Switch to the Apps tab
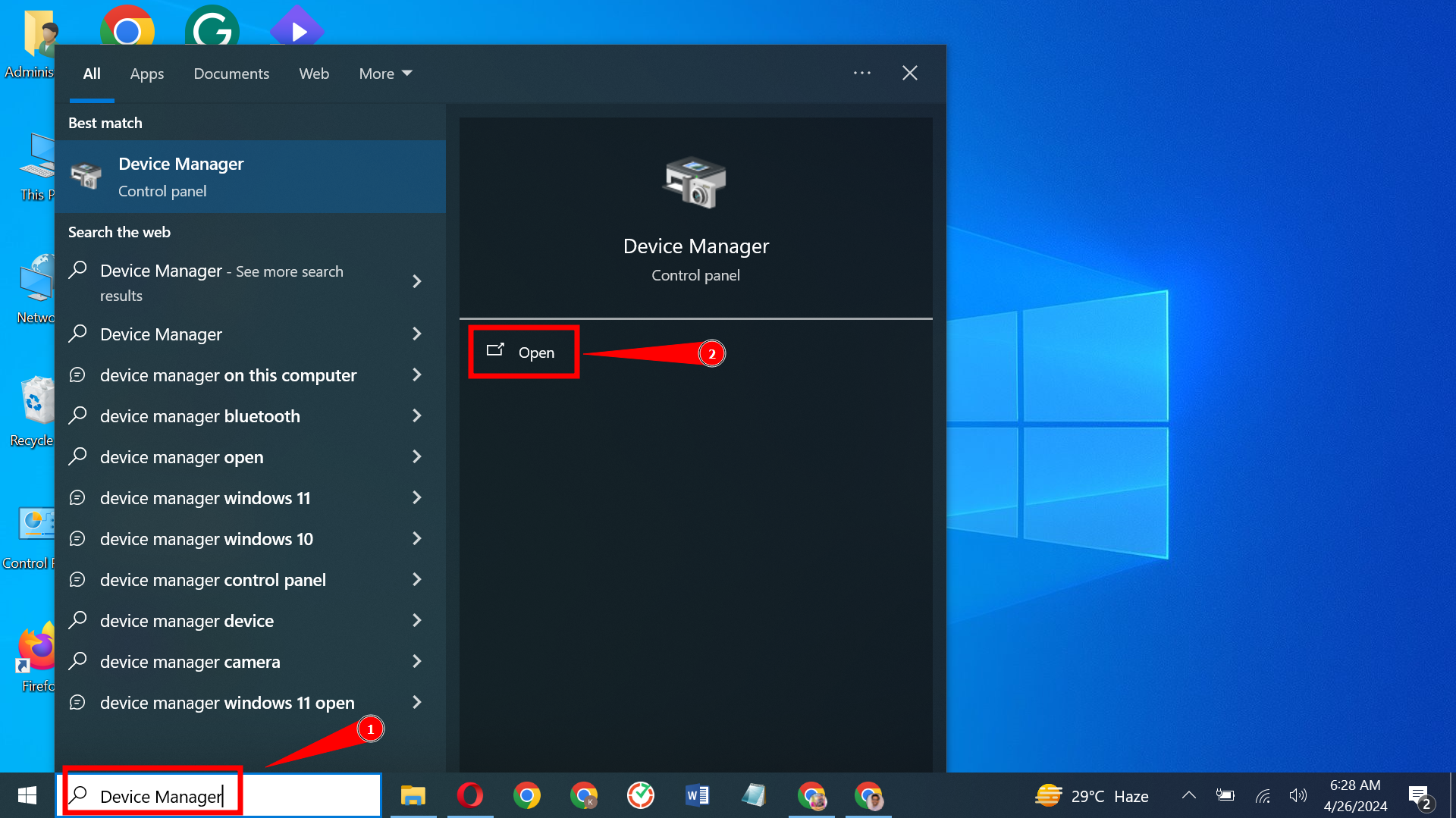 click(147, 74)
